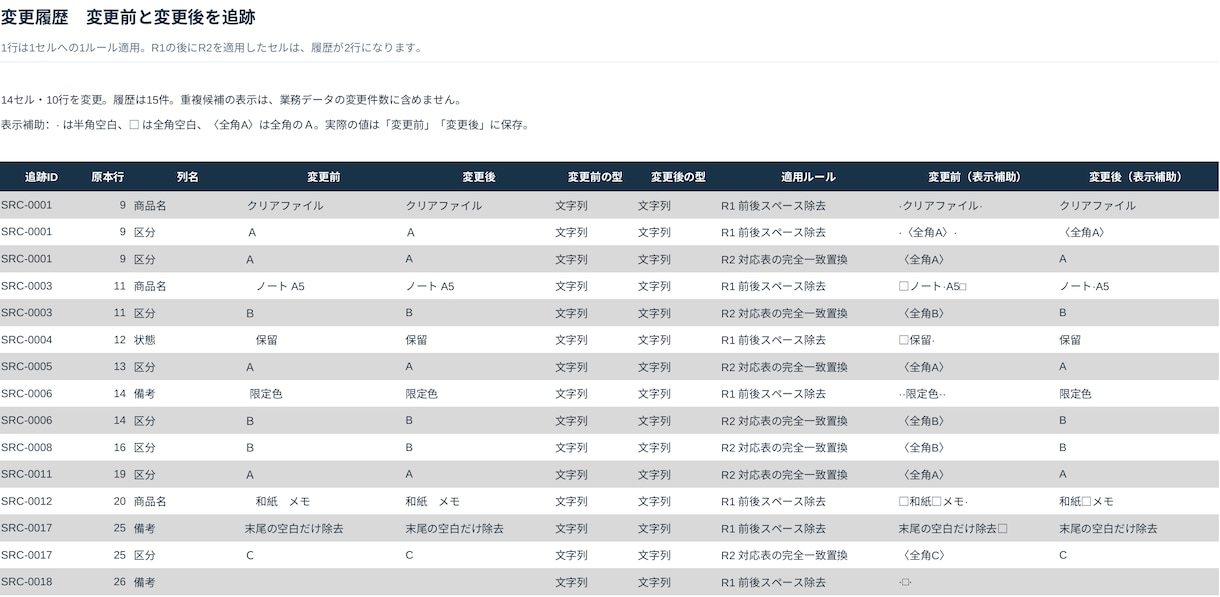The height and width of the screenshot is (597, 1220).
Task: Select original row number 19
Action: [x=120, y=475]
